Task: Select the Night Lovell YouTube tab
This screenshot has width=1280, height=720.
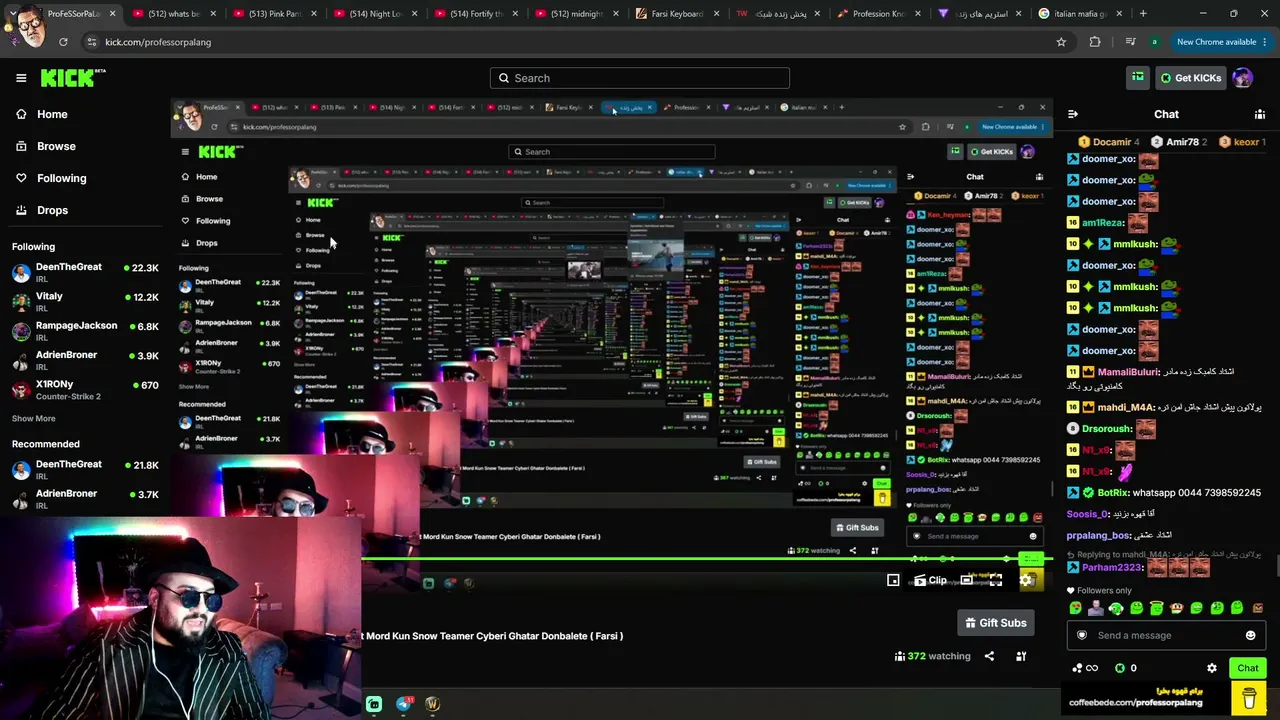Action: tap(375, 14)
